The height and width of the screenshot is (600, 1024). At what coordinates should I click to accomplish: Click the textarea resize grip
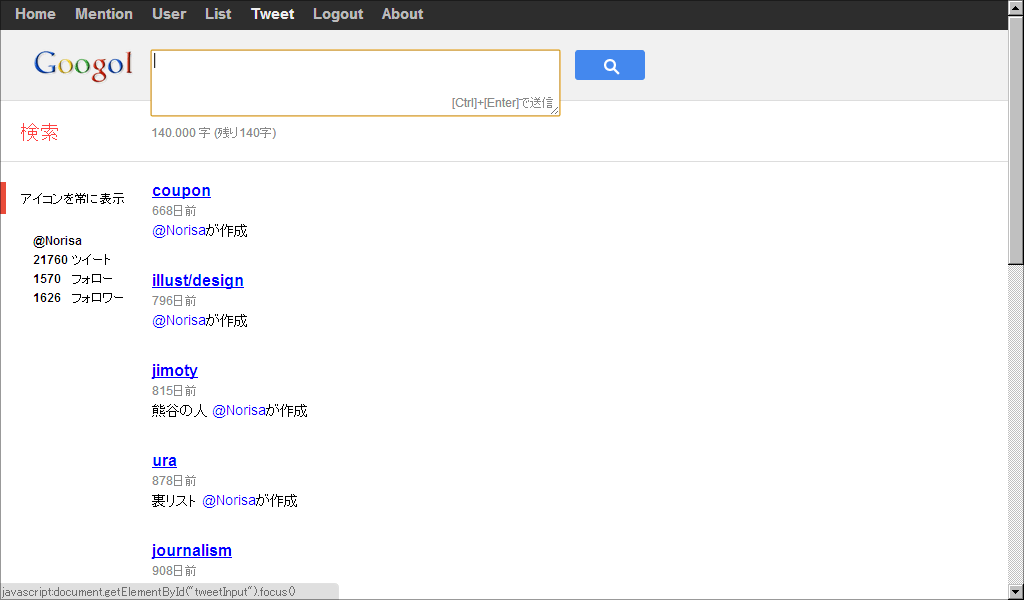(x=554, y=110)
